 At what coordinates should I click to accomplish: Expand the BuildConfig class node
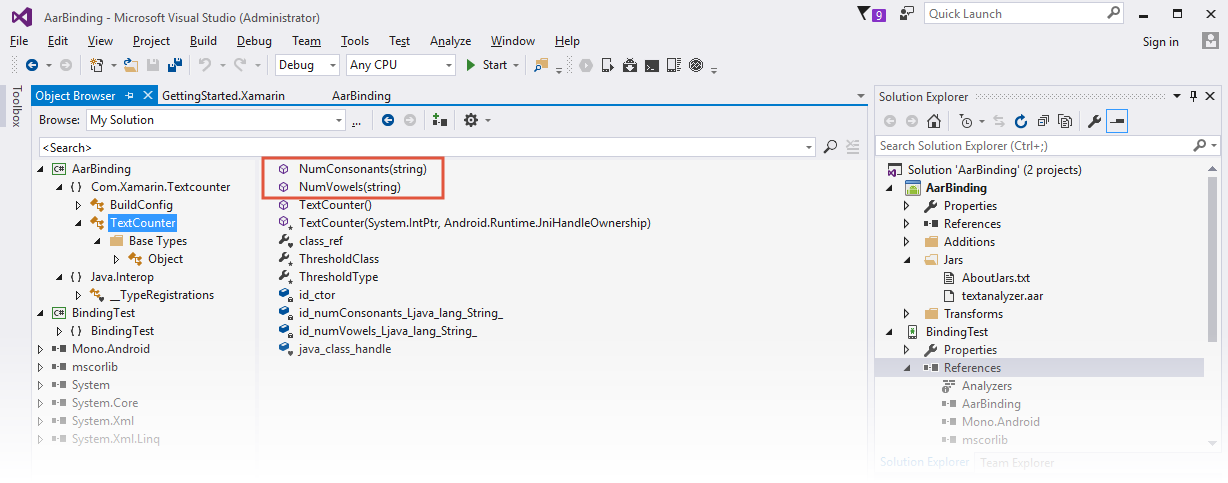(x=79, y=205)
